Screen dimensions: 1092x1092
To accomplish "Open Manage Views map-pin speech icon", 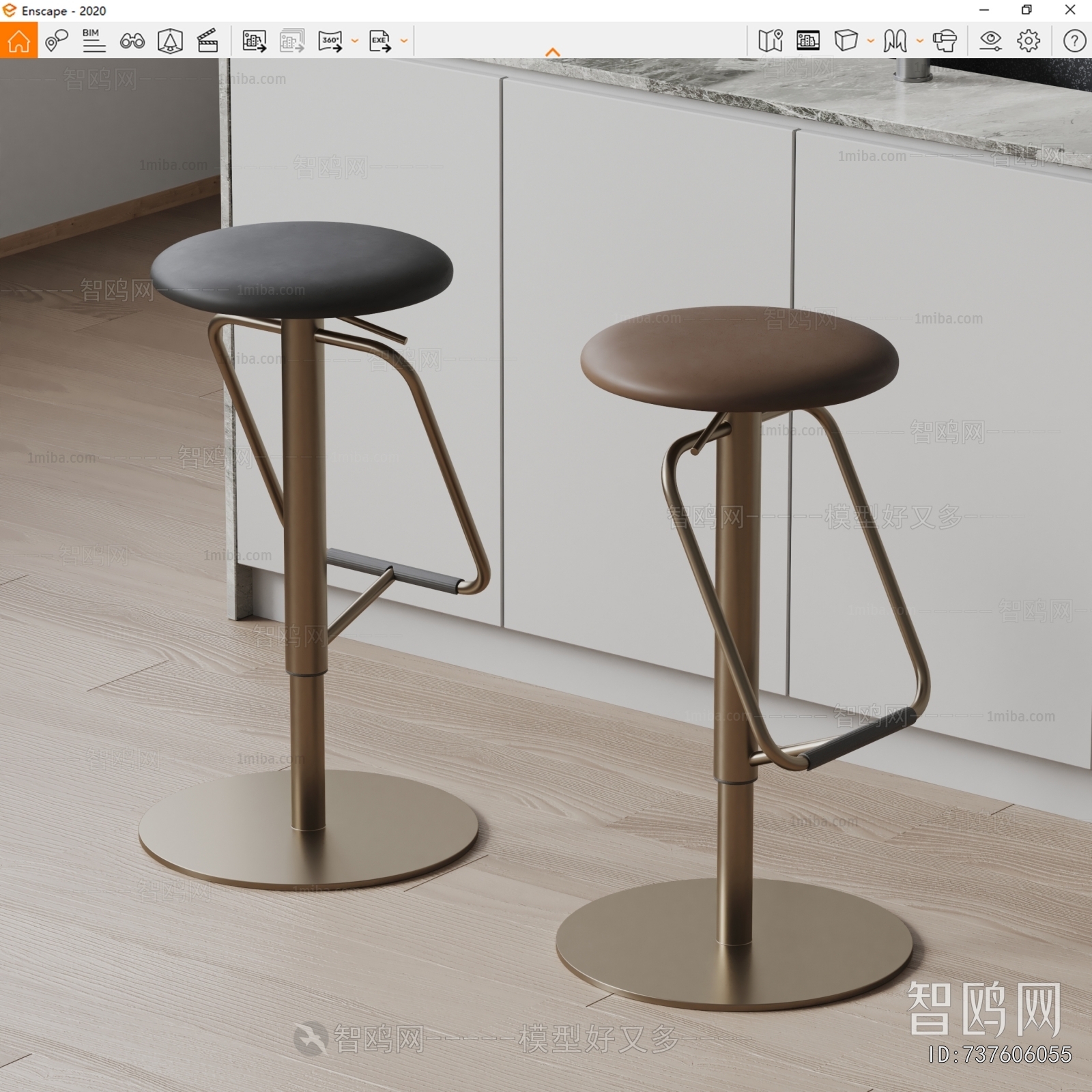I will coord(56,40).
